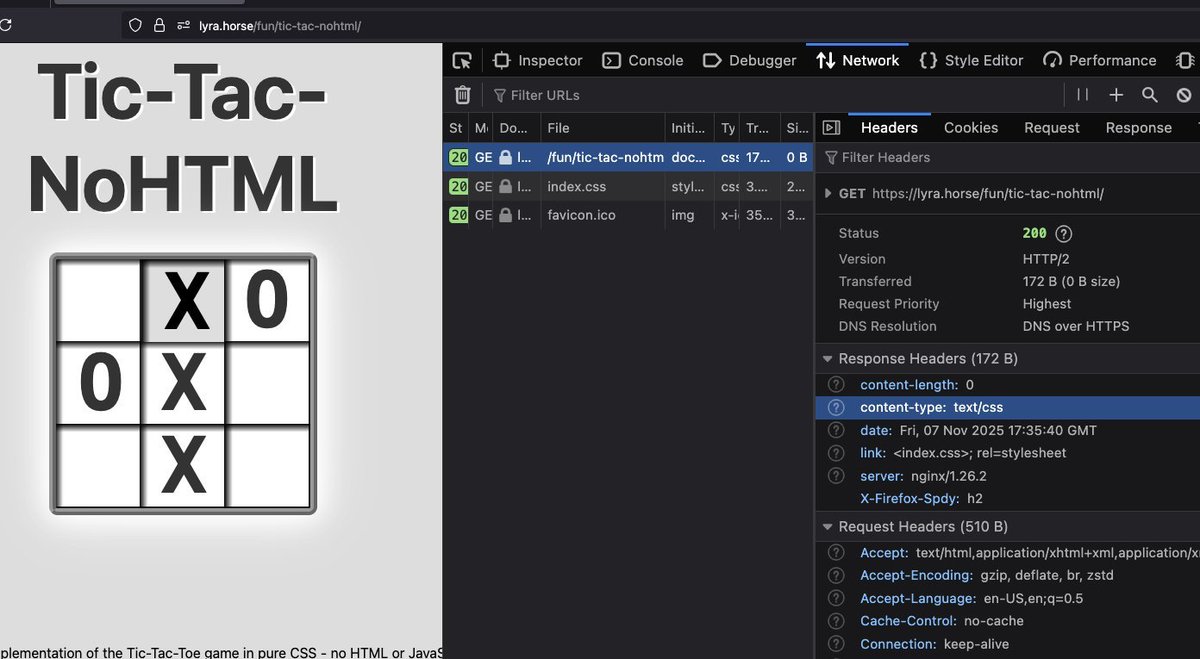Select the server nginx/1.26.2 value

(x=949, y=476)
